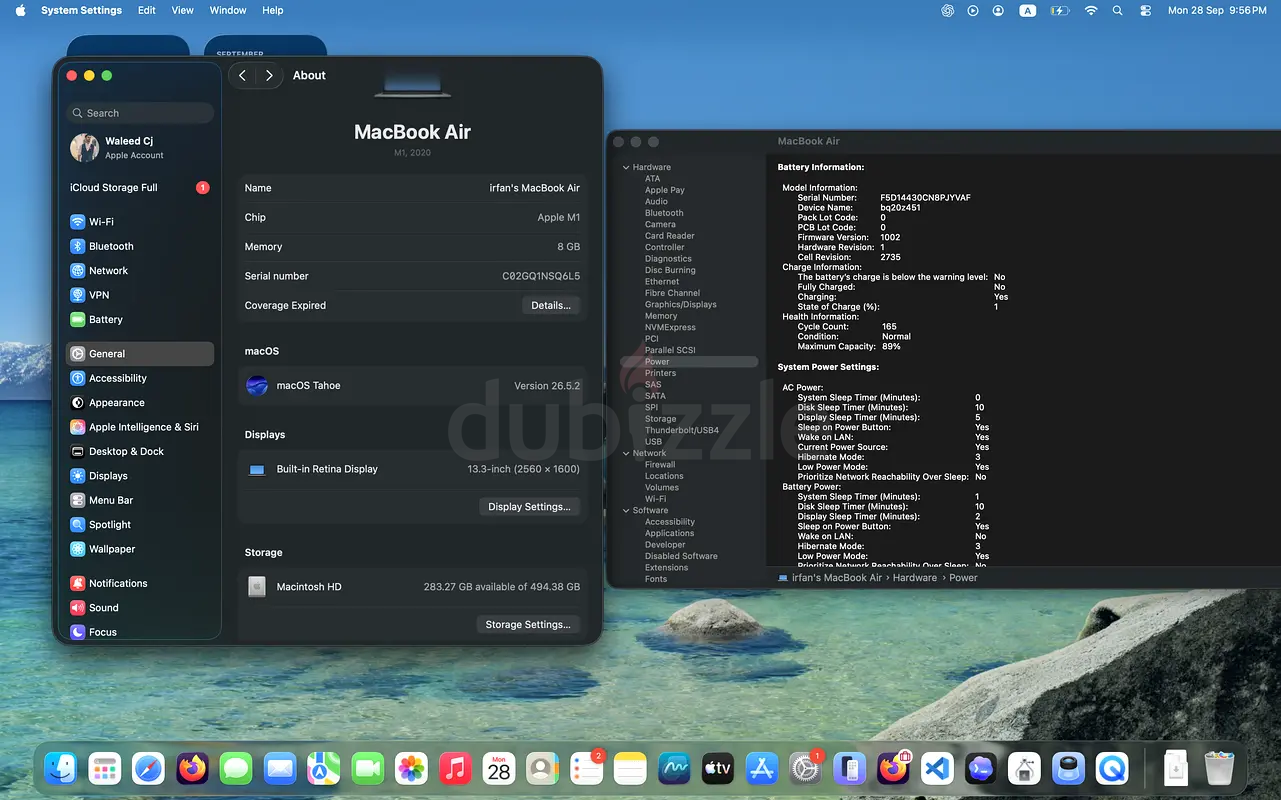Go forward using the right chevron button

pos(269,75)
